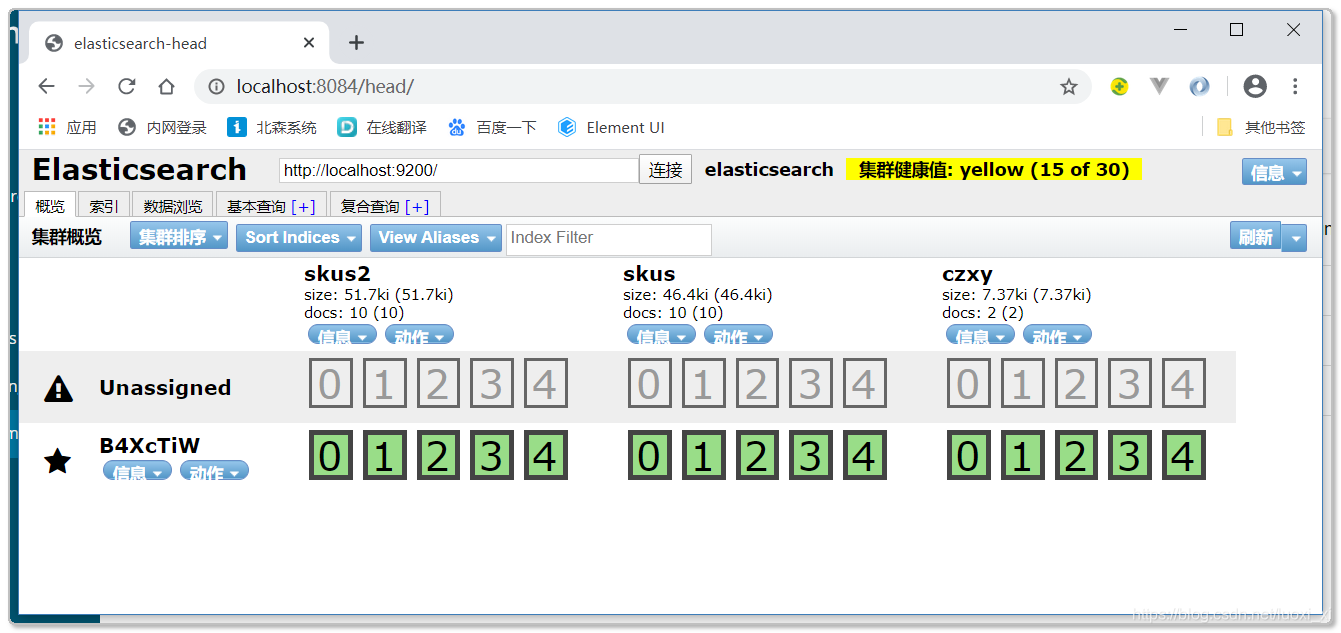Screen dimensions: 1341x633
Task: Close the elasticsearch-head tab
Action: pos(309,43)
